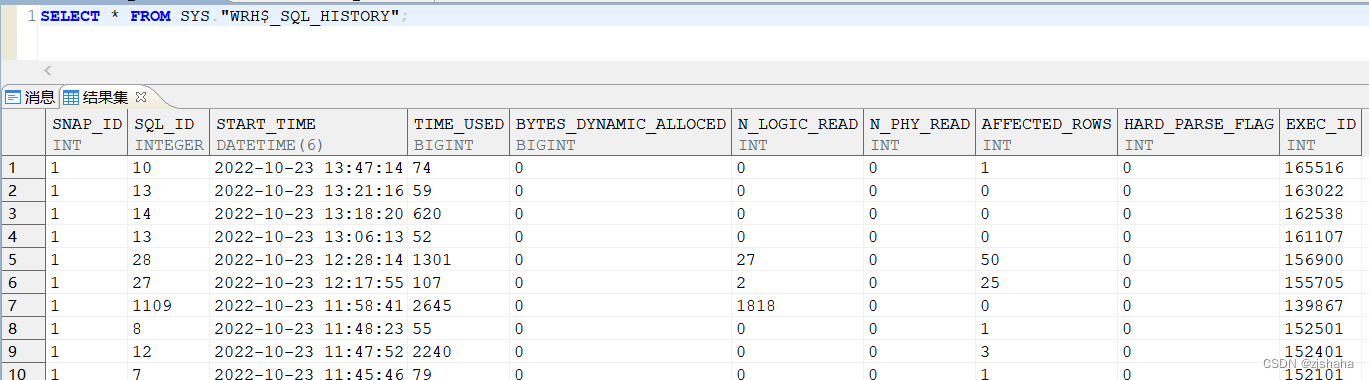Select row number 2 header

click(x=23, y=191)
